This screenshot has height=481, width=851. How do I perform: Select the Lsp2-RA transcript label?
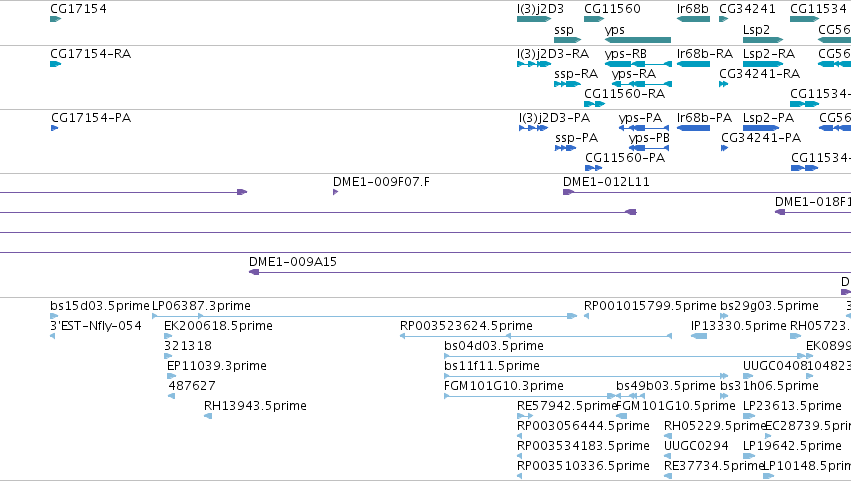point(769,54)
